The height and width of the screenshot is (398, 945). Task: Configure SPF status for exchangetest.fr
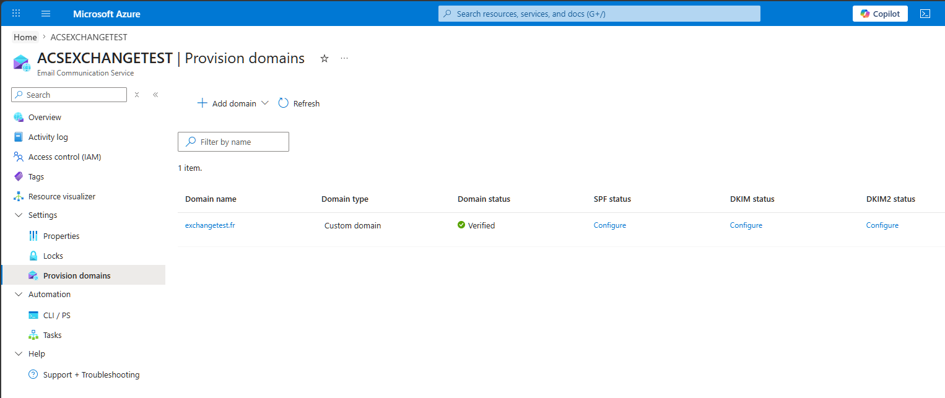(x=610, y=226)
